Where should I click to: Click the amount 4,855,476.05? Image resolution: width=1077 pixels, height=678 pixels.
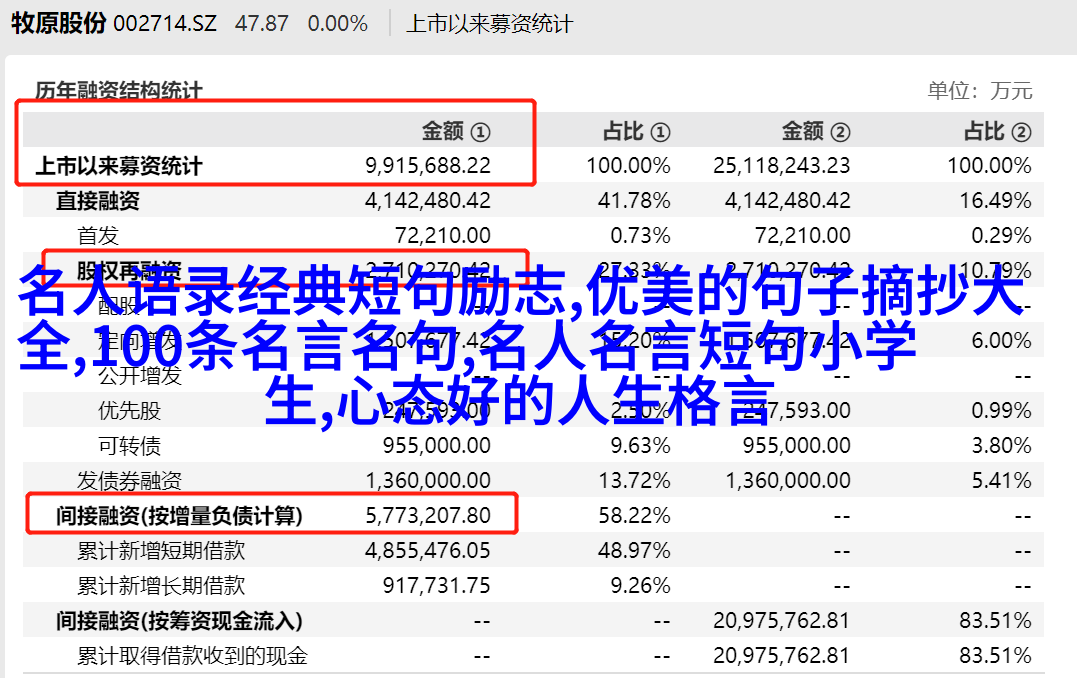[428, 551]
